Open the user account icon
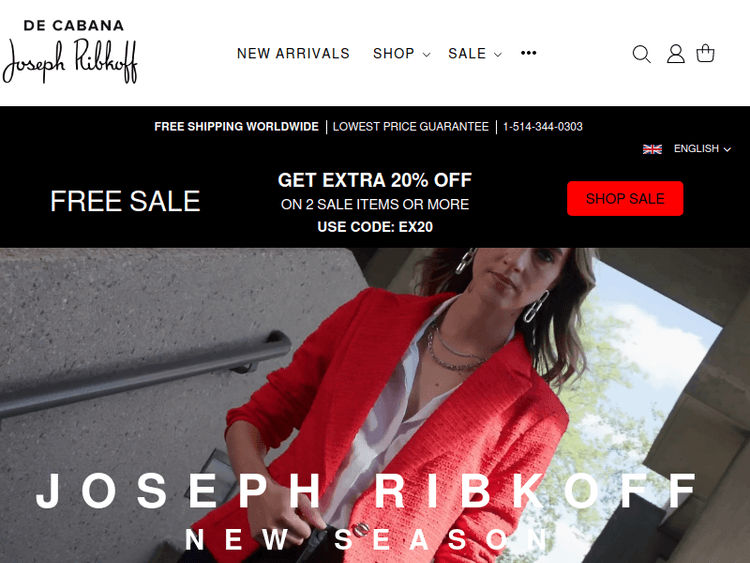Image resolution: width=750 pixels, height=563 pixels. tap(675, 54)
